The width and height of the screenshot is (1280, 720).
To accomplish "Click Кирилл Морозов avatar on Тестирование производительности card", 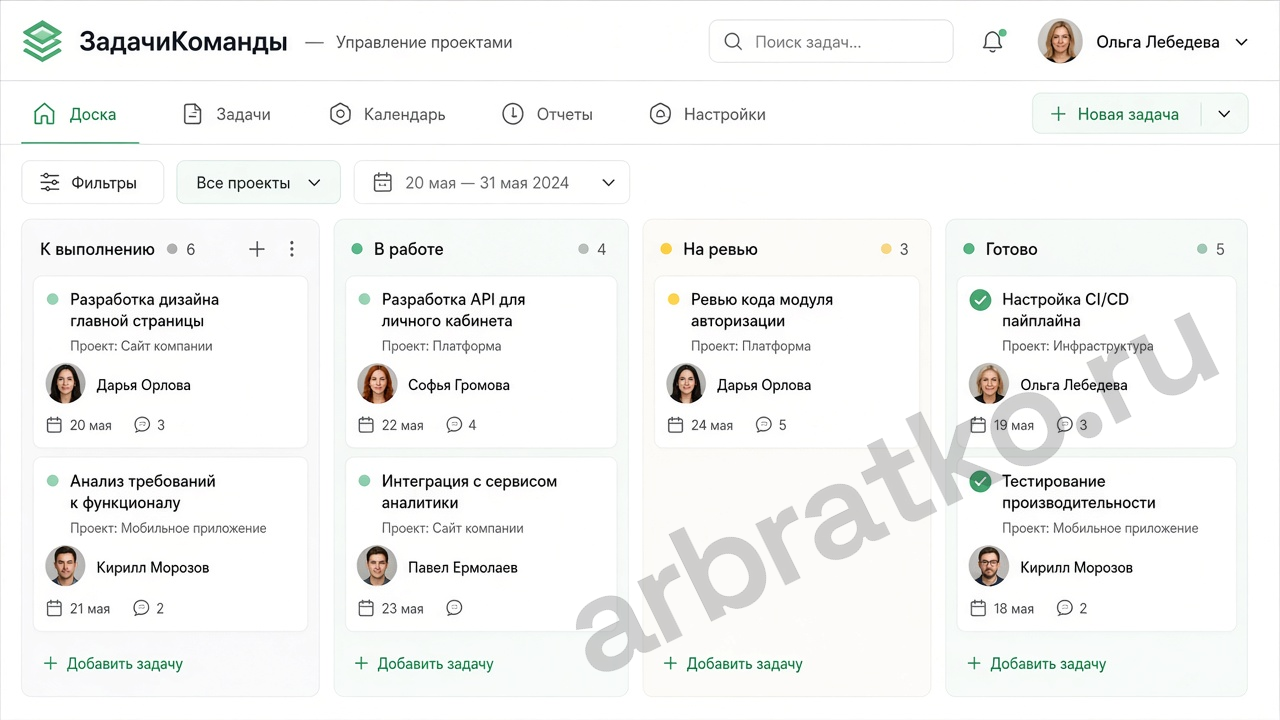I will [x=989, y=566].
